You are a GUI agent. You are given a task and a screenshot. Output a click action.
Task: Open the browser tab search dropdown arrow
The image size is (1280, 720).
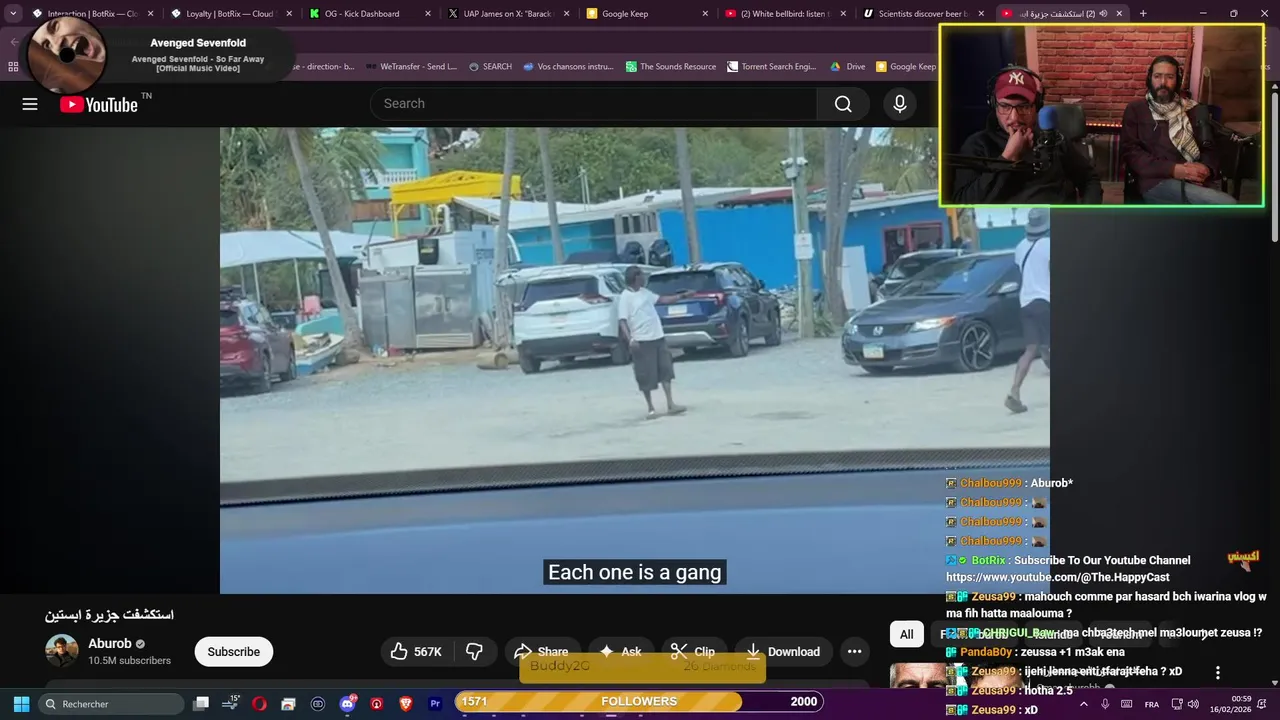[13, 13]
